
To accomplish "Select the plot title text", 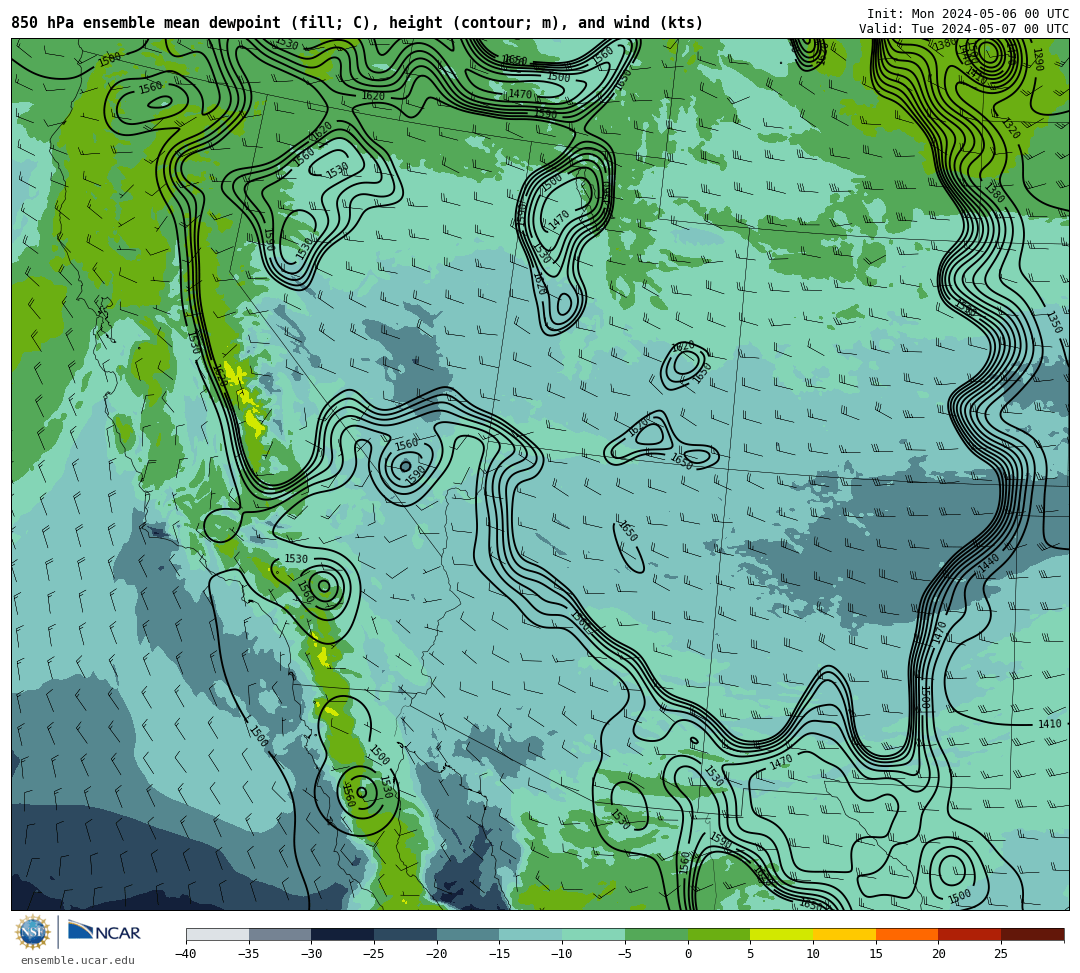I will click(357, 23).
